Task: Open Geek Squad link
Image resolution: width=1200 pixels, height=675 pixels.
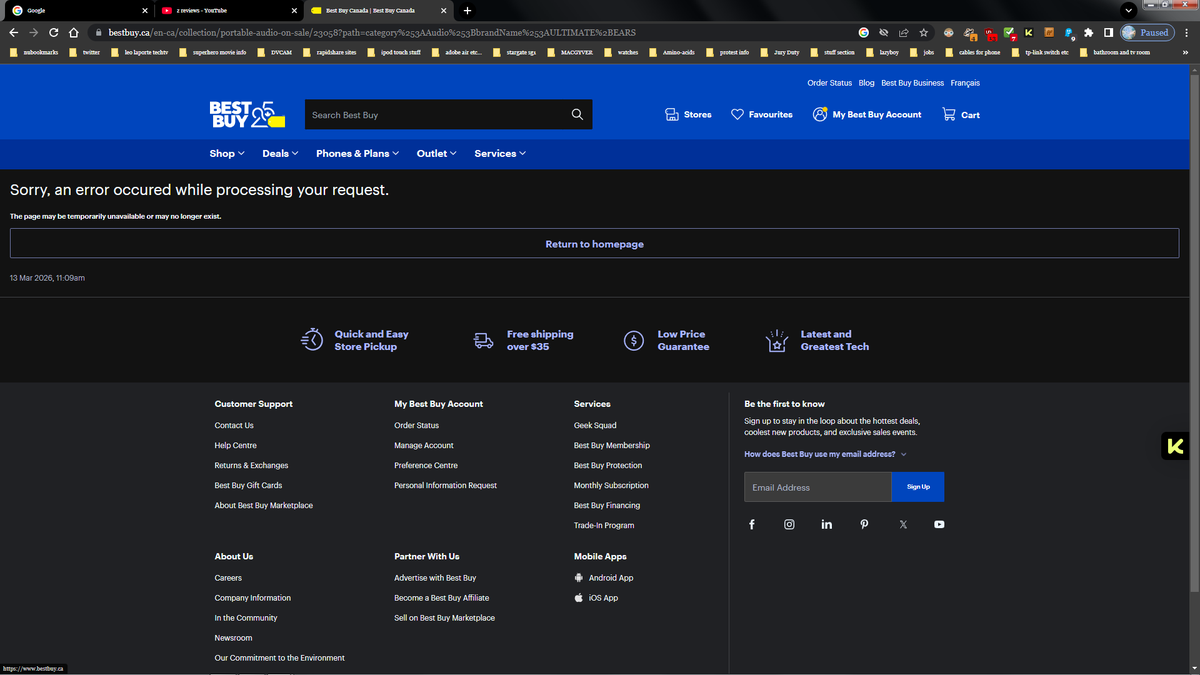Action: [595, 425]
